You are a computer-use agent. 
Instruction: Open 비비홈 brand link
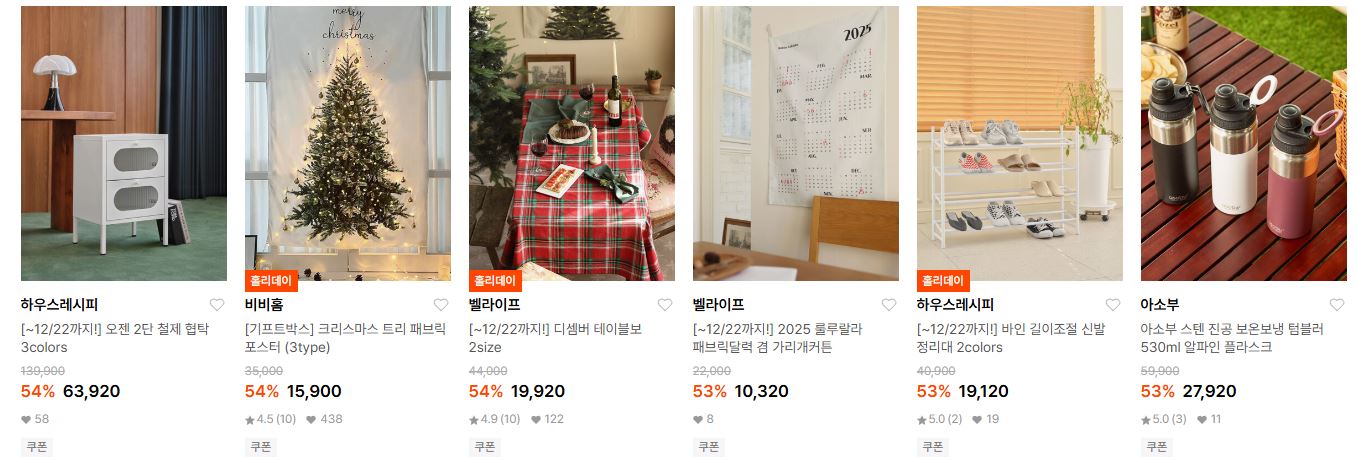(x=264, y=305)
